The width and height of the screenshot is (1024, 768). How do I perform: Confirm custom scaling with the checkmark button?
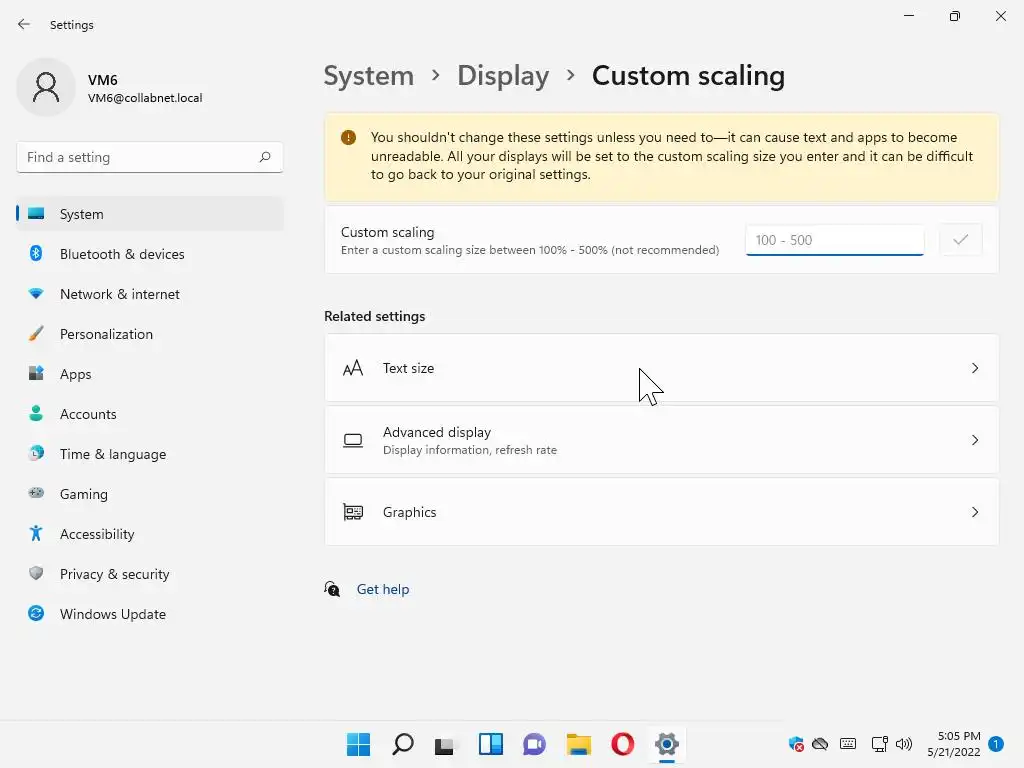click(960, 240)
